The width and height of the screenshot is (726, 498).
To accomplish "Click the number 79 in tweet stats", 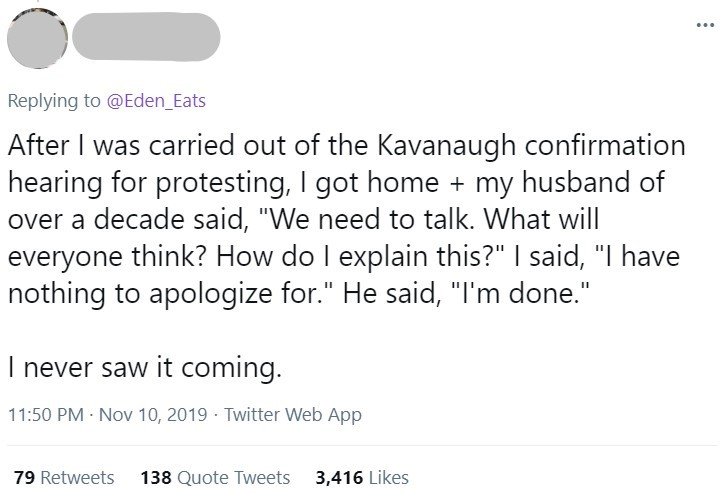I will [24, 477].
